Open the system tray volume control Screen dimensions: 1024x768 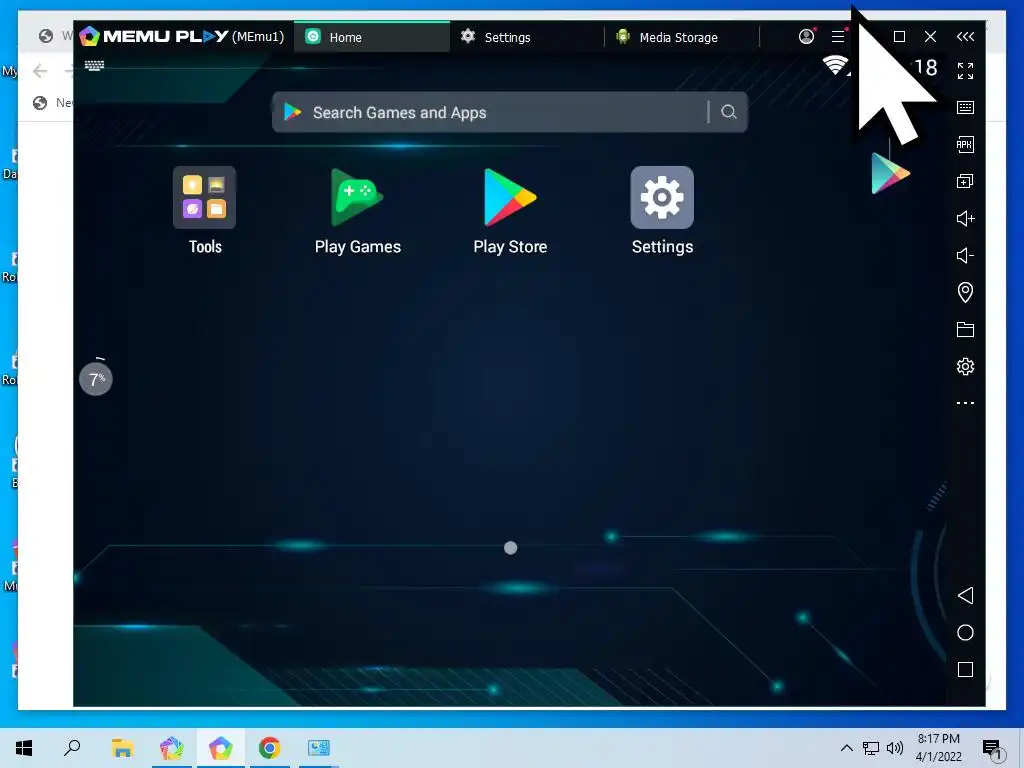[895, 748]
